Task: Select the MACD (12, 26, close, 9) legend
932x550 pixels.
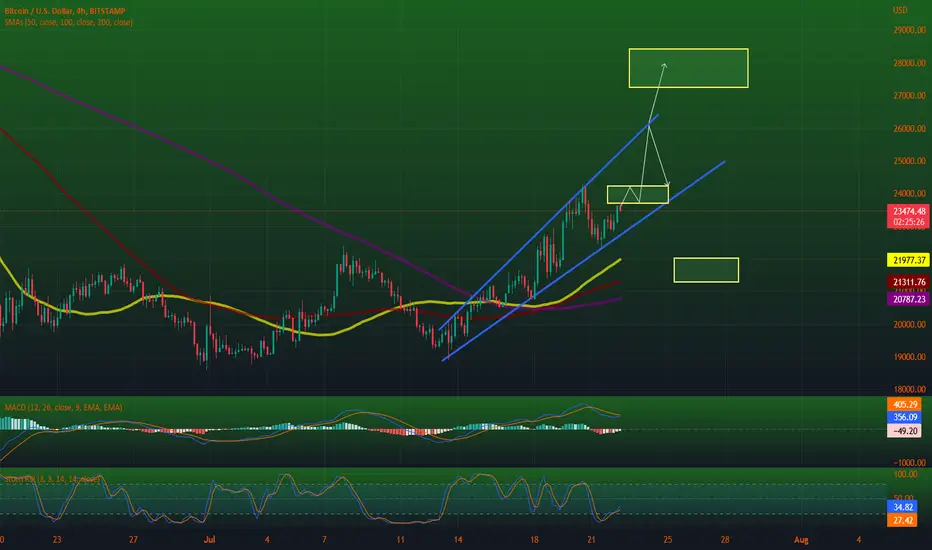Action: (63, 407)
